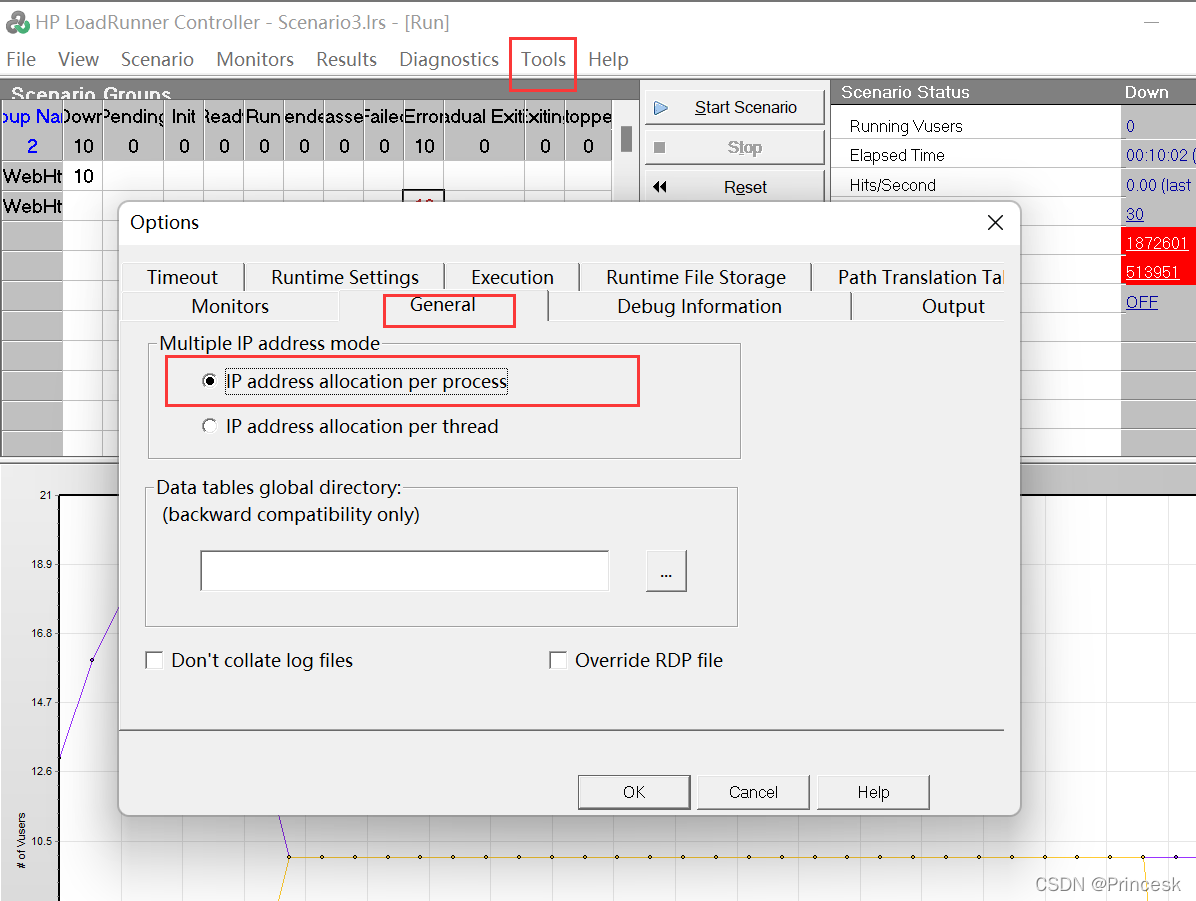Click the 30 link in Scenario Status
Screen dimensions: 1196x901
(1135, 214)
